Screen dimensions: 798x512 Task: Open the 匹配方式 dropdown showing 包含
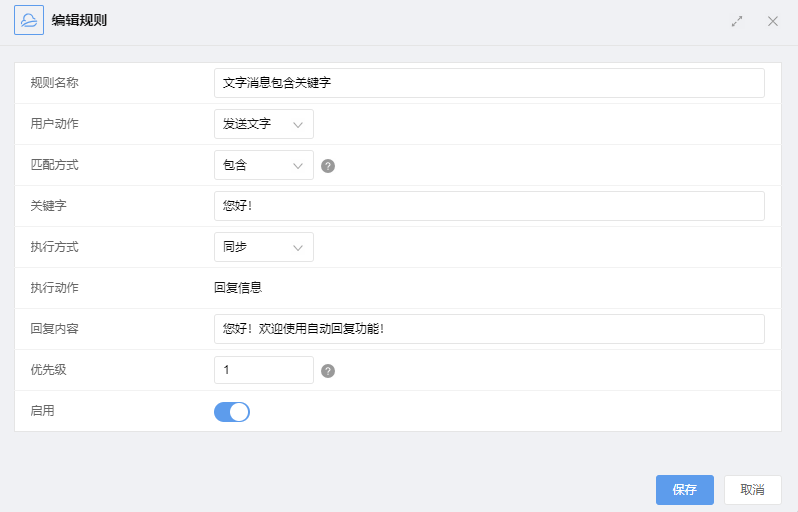[x=264, y=165]
